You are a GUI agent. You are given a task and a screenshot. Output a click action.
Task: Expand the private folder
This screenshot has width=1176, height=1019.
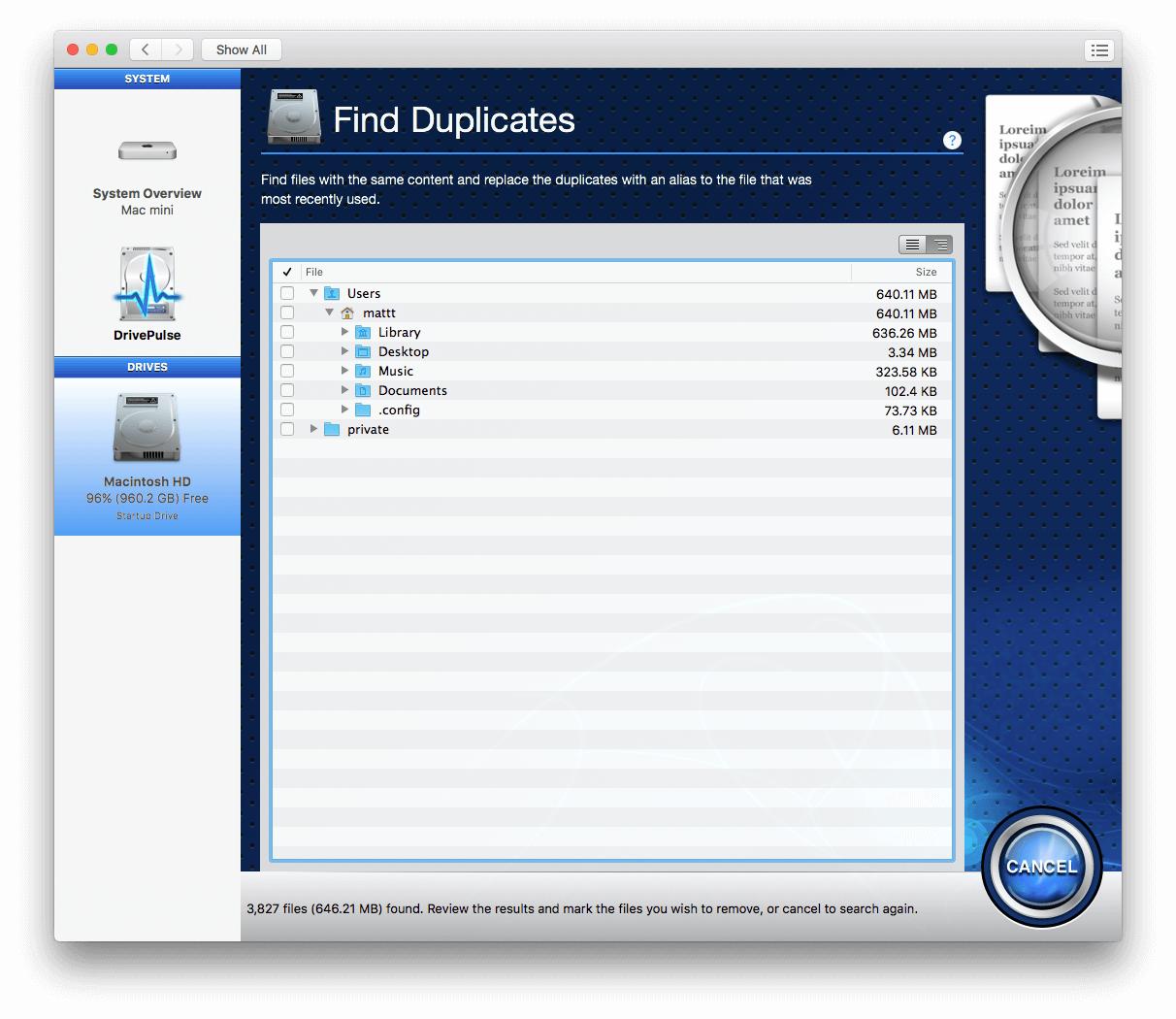(x=313, y=429)
